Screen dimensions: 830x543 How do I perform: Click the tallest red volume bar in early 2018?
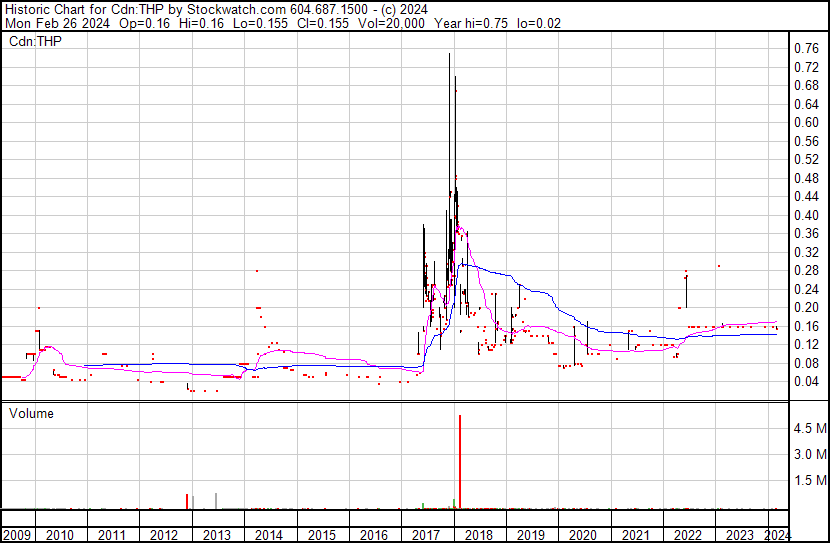pyautogui.click(x=460, y=462)
